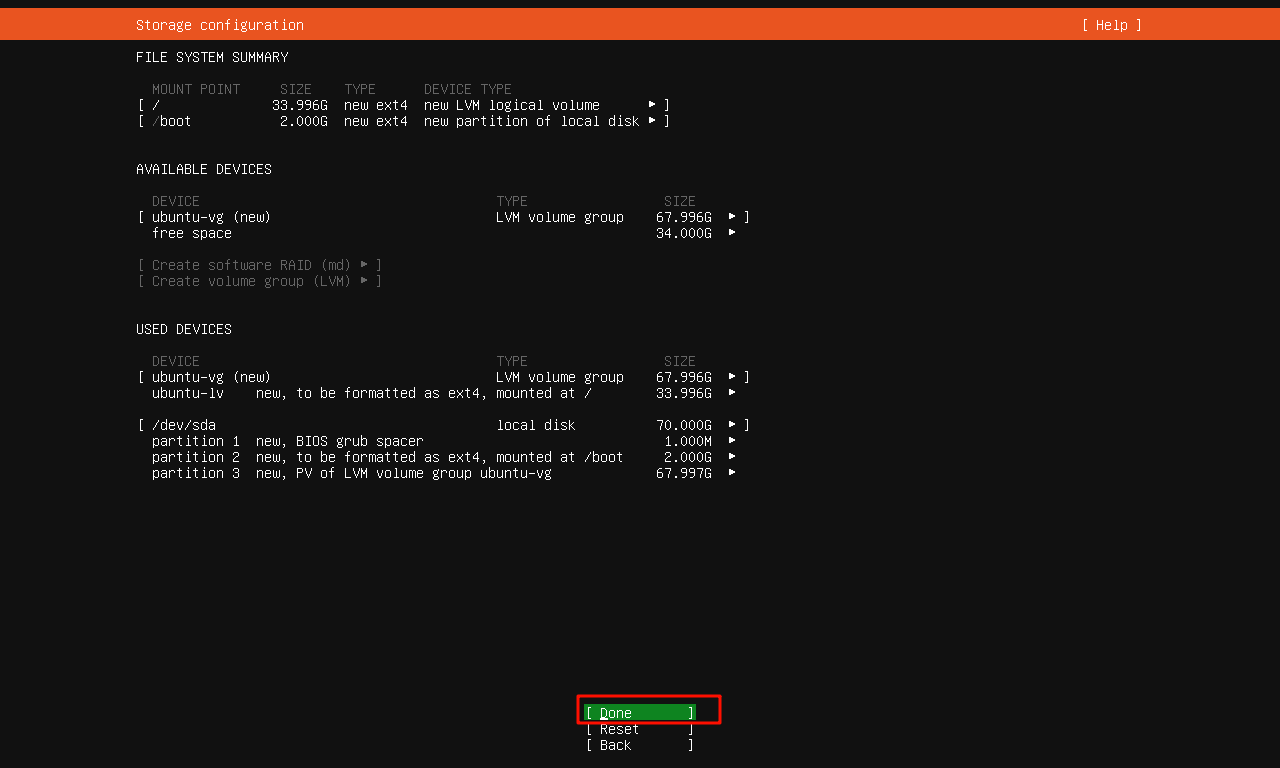This screenshot has width=1280, height=768.
Task: Expand options for the / mount point
Action: [652, 104]
